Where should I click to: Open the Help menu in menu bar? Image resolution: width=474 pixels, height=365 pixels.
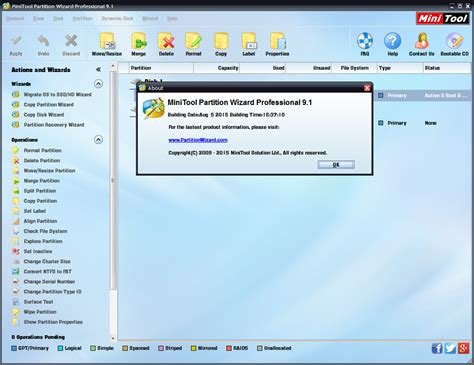pyautogui.click(x=172, y=19)
